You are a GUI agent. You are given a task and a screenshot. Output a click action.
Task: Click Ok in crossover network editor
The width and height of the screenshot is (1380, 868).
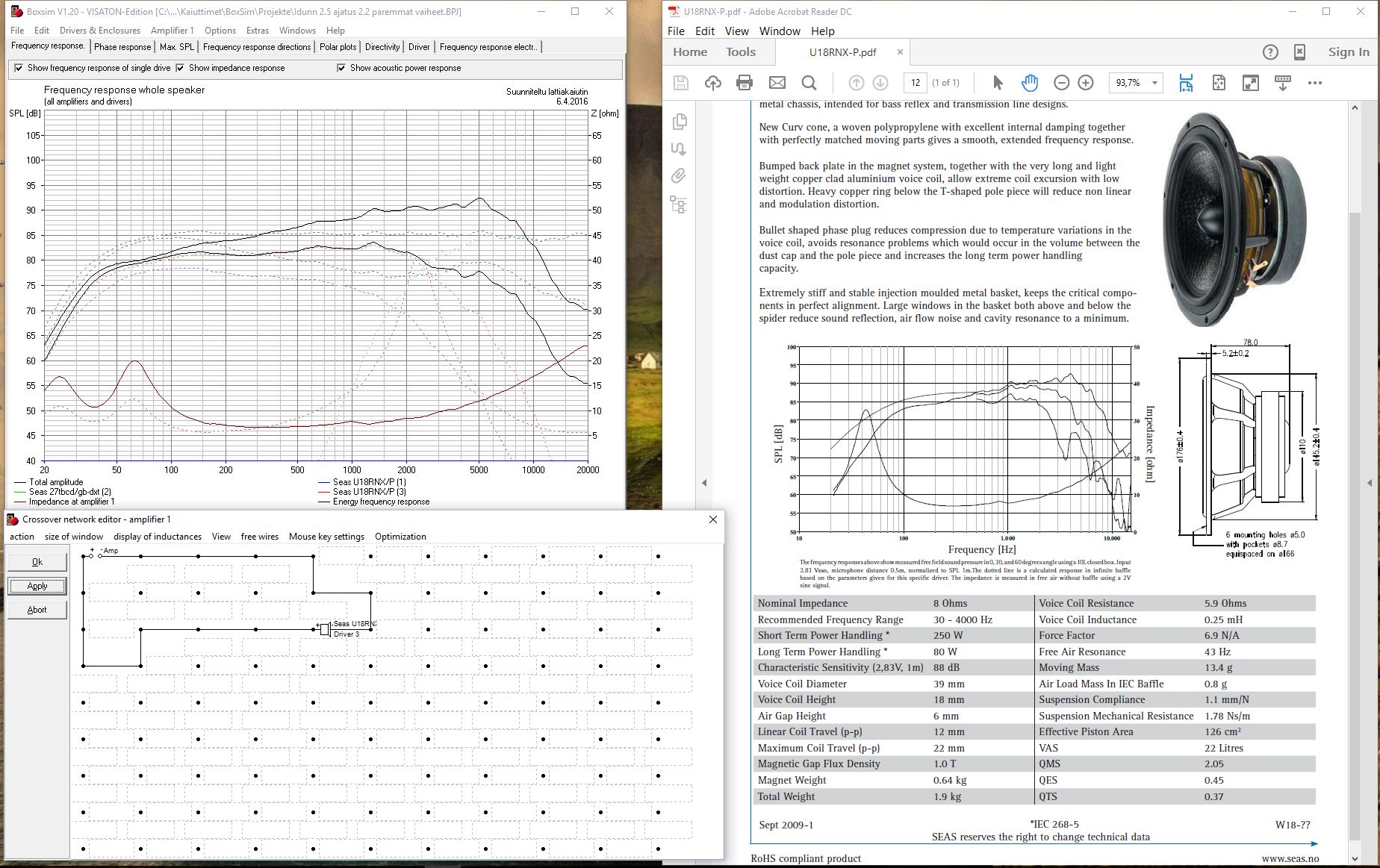(x=37, y=562)
